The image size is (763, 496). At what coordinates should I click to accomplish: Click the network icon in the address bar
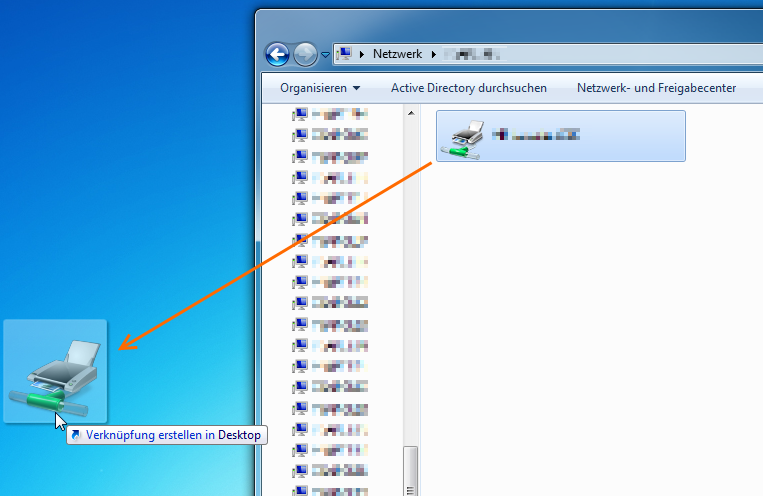click(x=344, y=54)
